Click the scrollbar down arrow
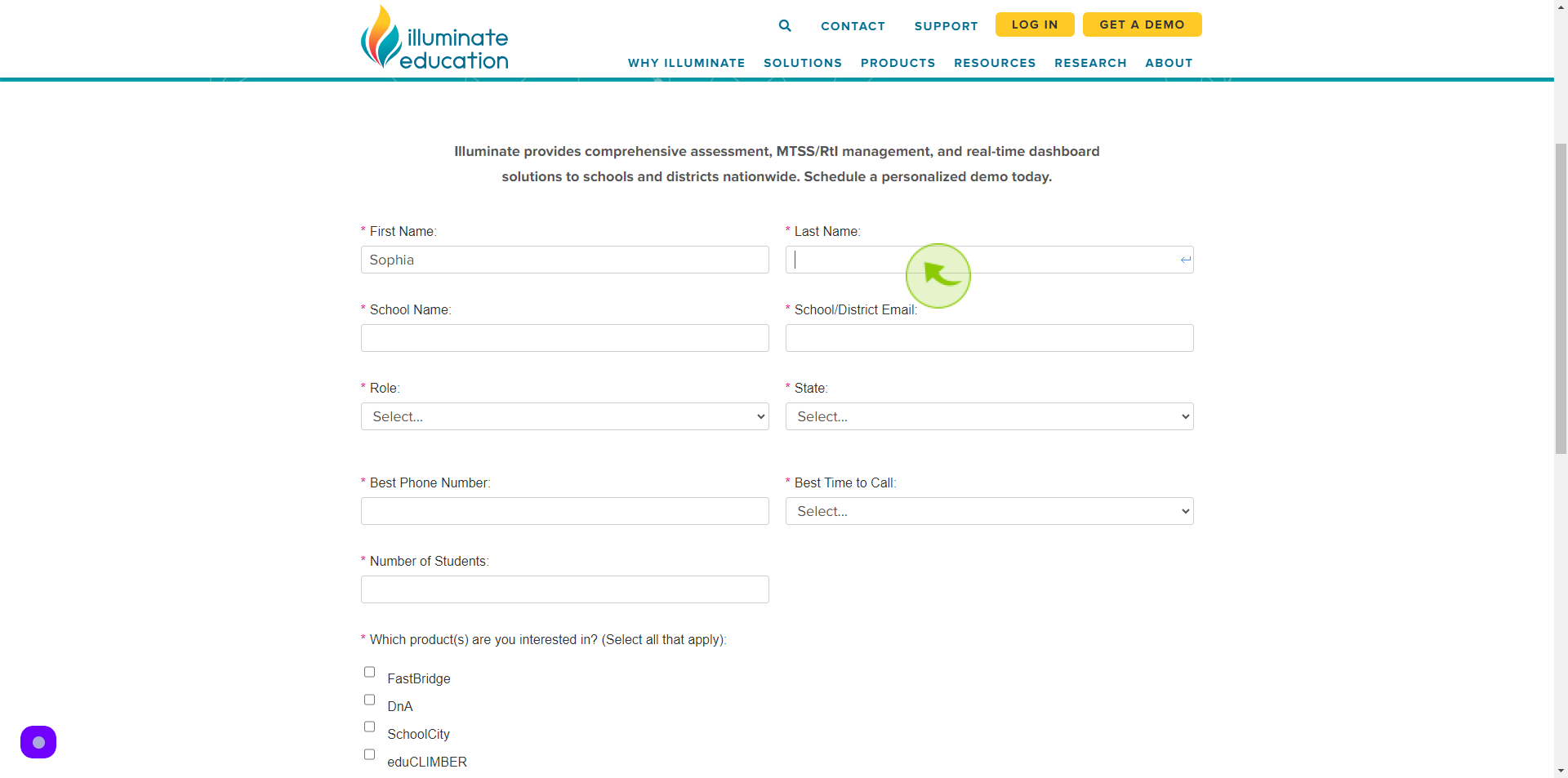1568x778 pixels. [x=1561, y=771]
